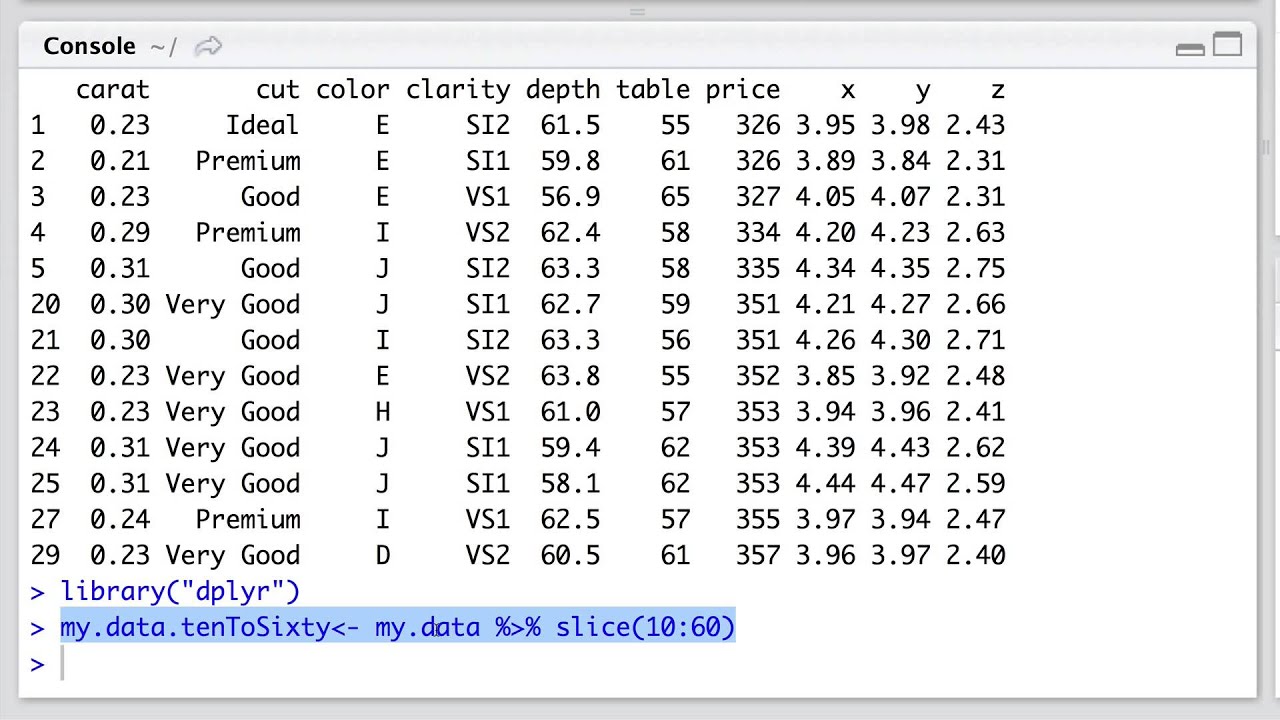Click the slice(10:60) text in the command
Screen dimensions: 1280x720
coord(645,627)
